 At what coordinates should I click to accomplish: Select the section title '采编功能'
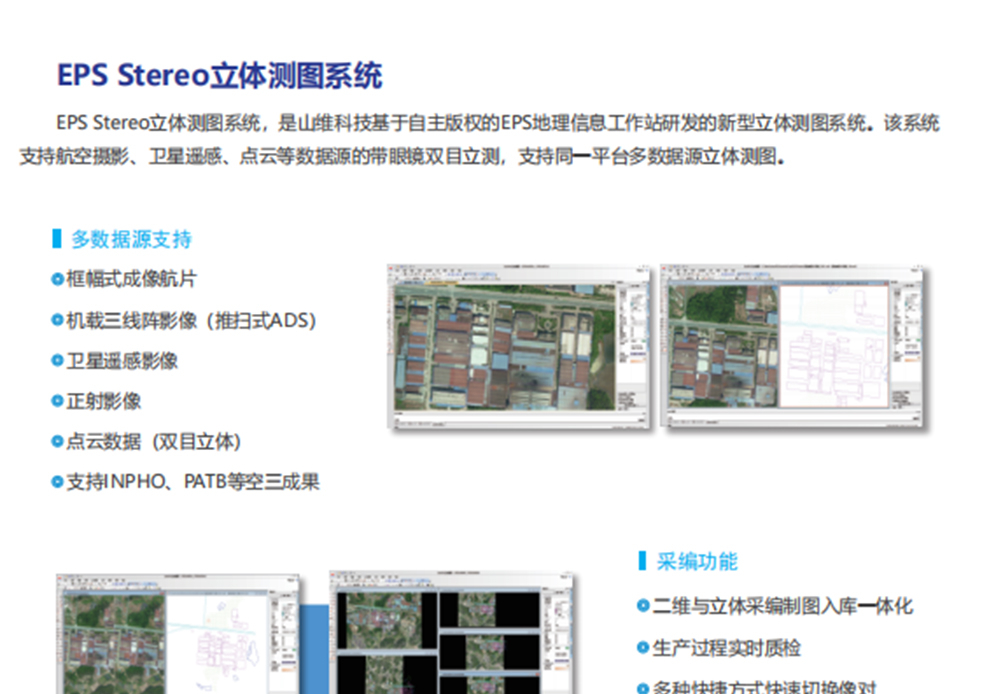coord(697,561)
